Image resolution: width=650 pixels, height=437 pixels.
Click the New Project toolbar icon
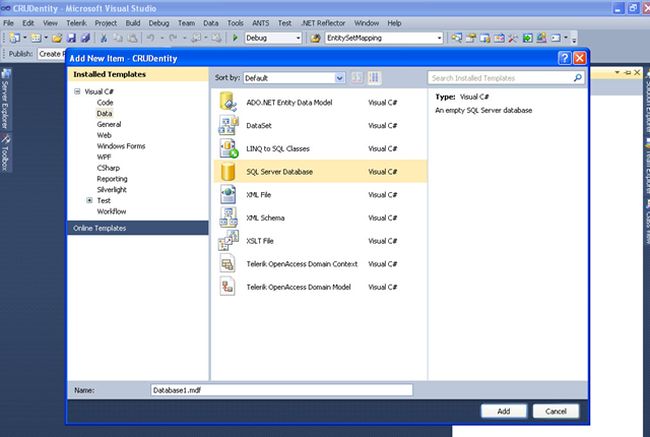(15, 38)
